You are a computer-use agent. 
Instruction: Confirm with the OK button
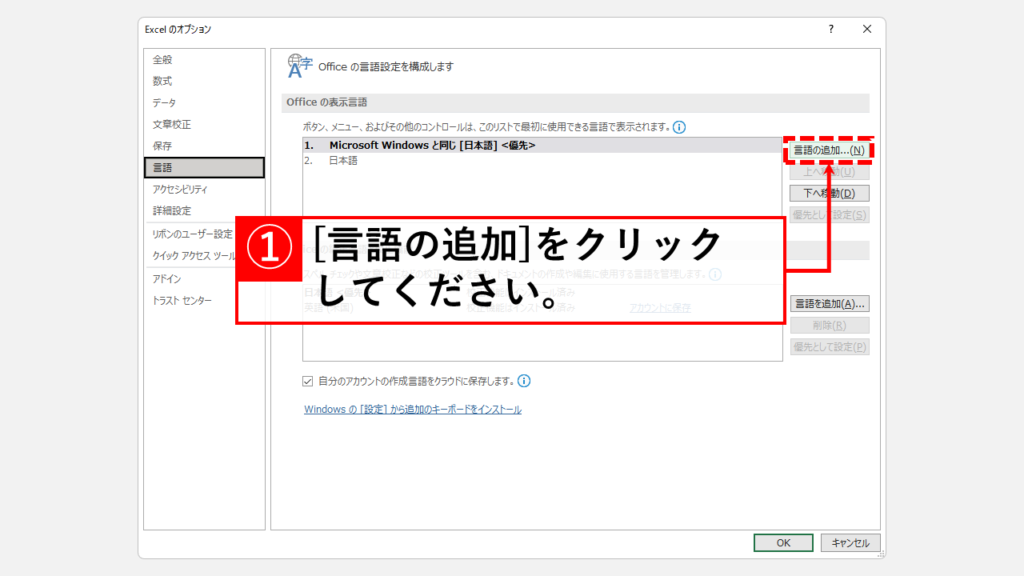(783, 543)
